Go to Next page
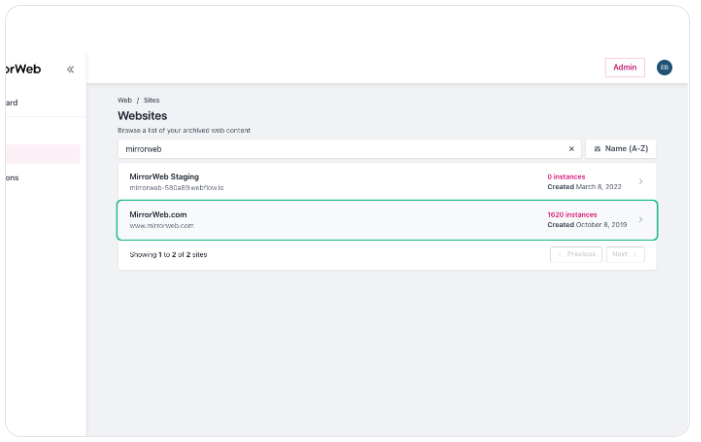 point(625,254)
